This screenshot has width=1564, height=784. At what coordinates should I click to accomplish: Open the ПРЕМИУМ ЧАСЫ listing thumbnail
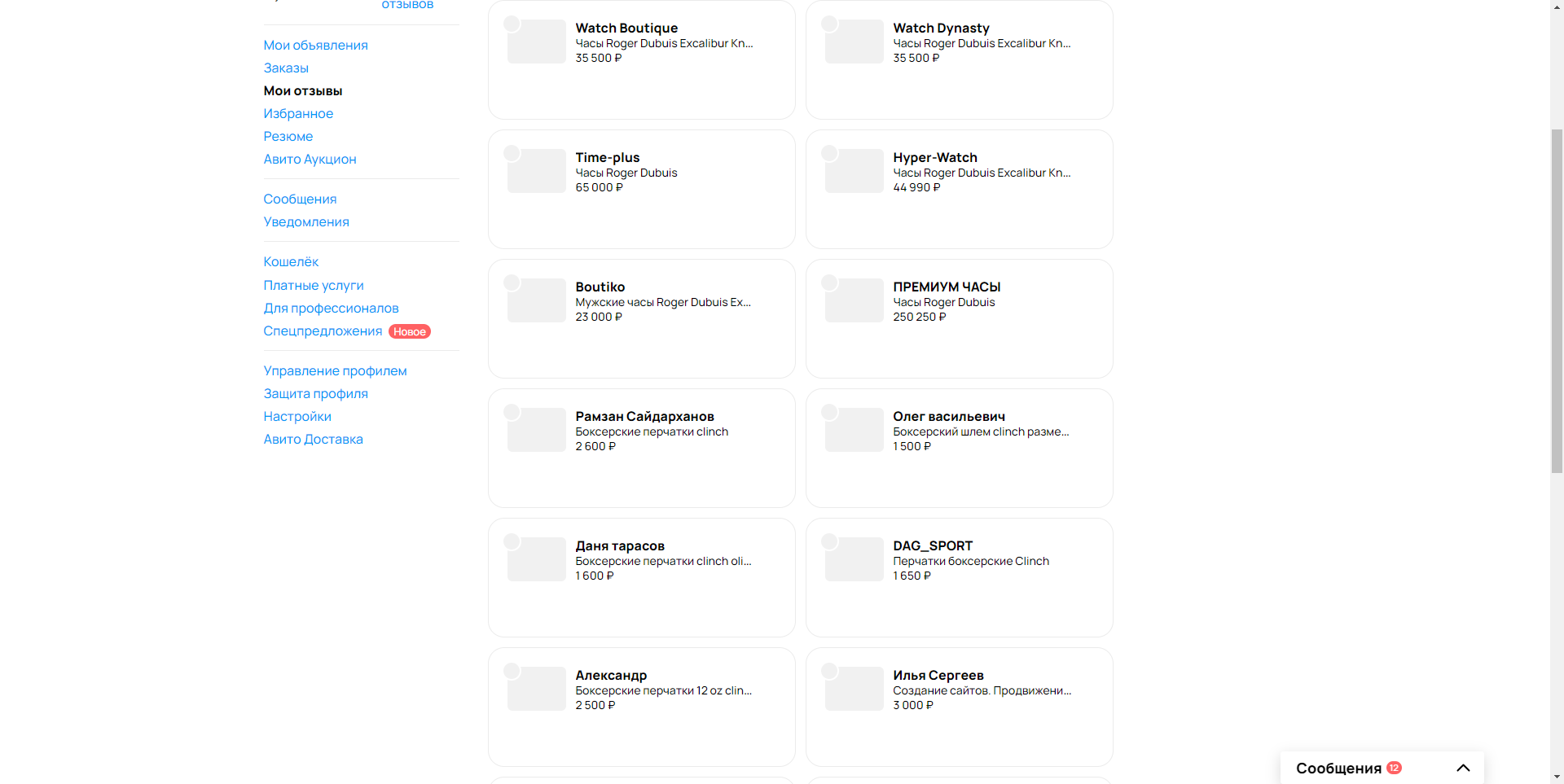[x=854, y=300]
